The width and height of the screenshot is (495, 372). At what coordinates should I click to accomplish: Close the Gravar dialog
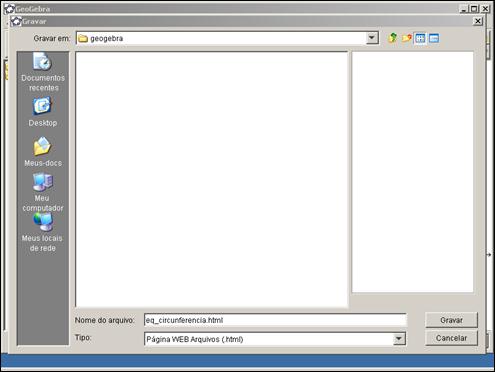click(x=478, y=21)
